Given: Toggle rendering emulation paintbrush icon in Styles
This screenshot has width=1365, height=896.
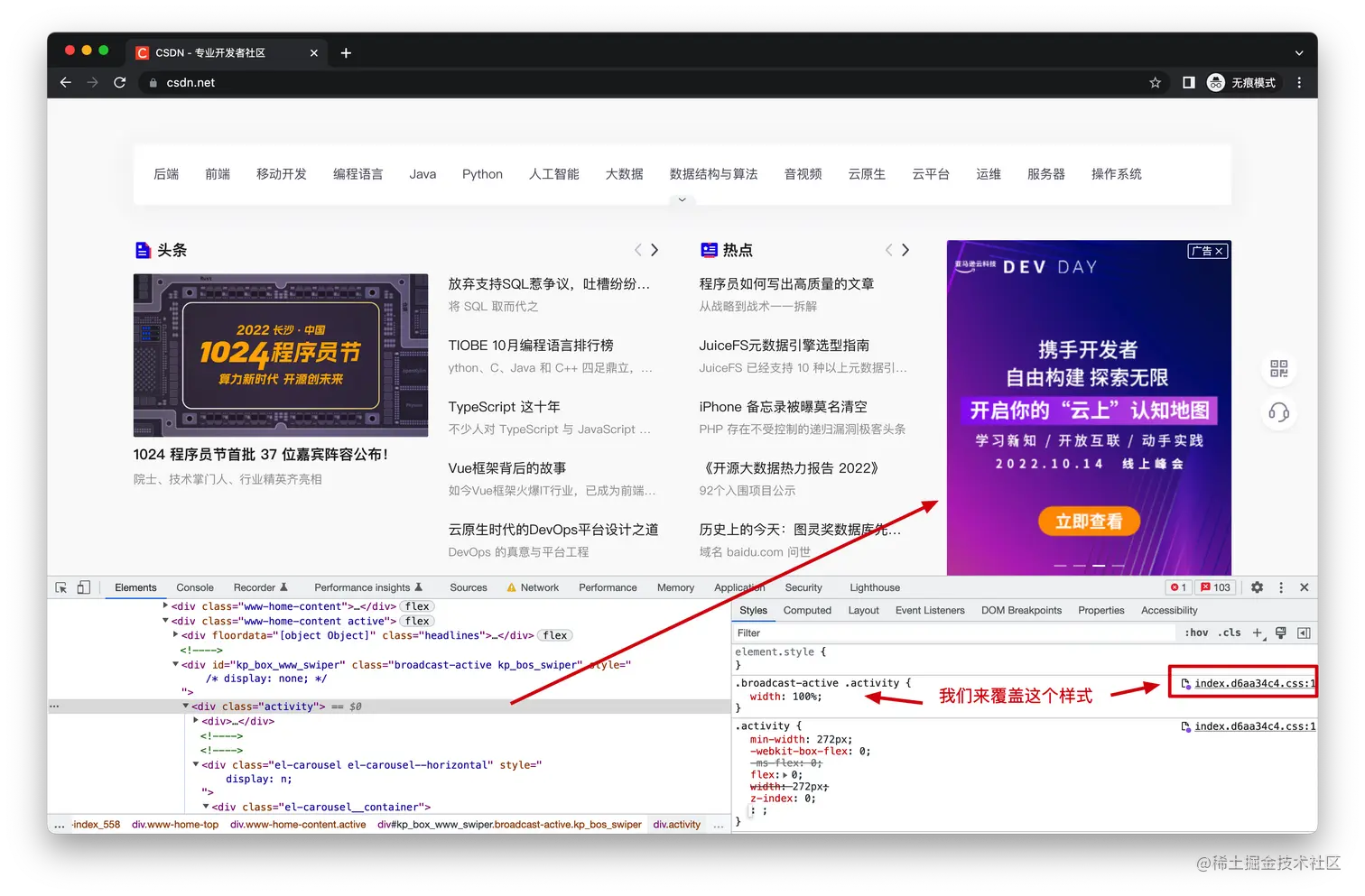Looking at the screenshot, I should [1280, 633].
